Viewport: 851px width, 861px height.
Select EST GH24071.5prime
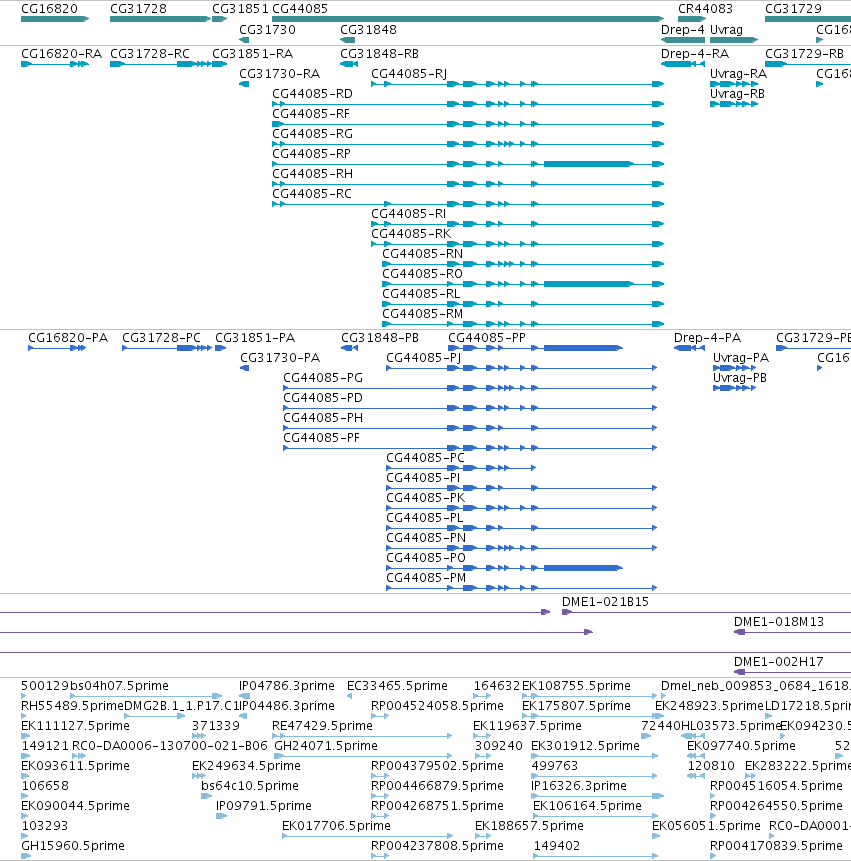363,756
